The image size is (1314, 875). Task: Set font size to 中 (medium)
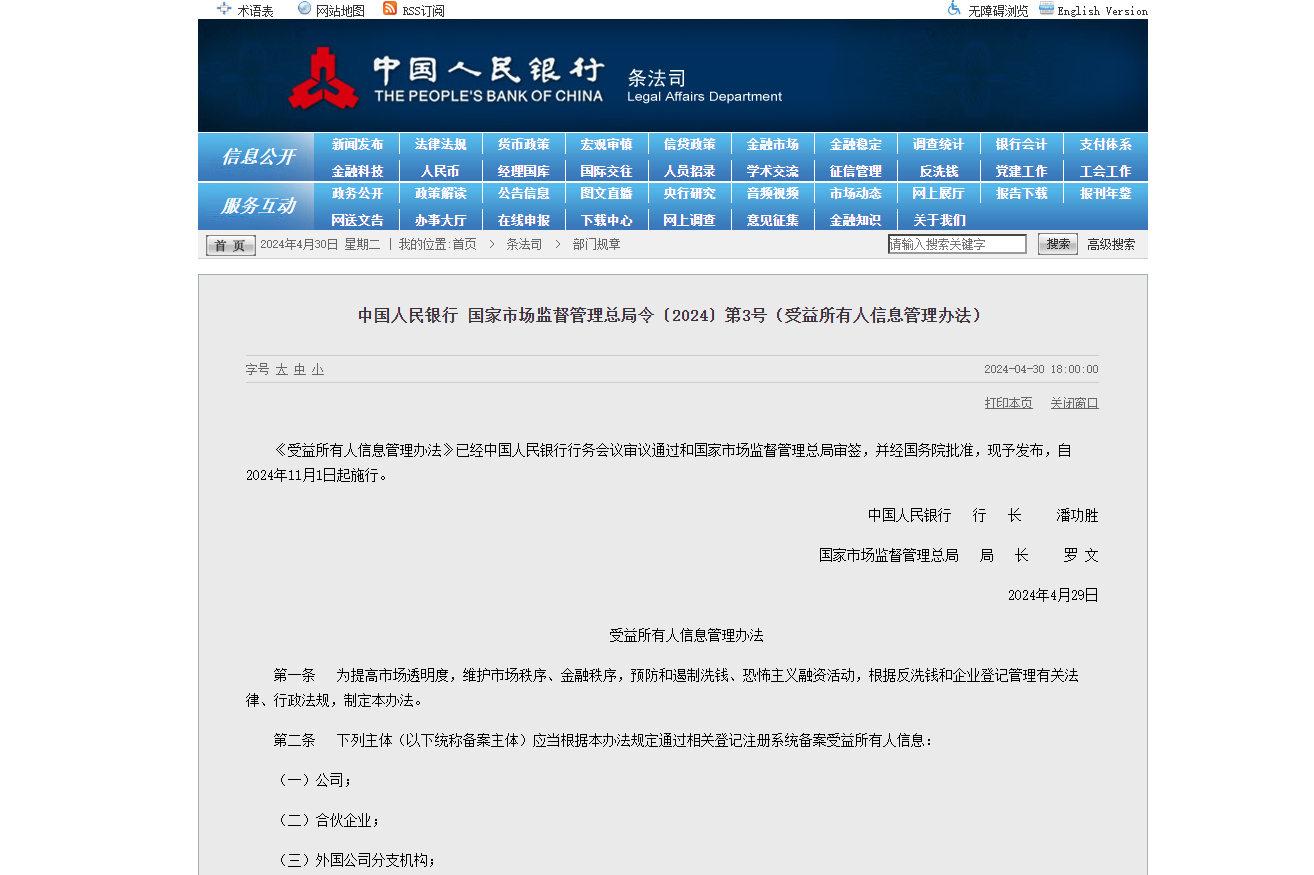pyautogui.click(x=300, y=369)
